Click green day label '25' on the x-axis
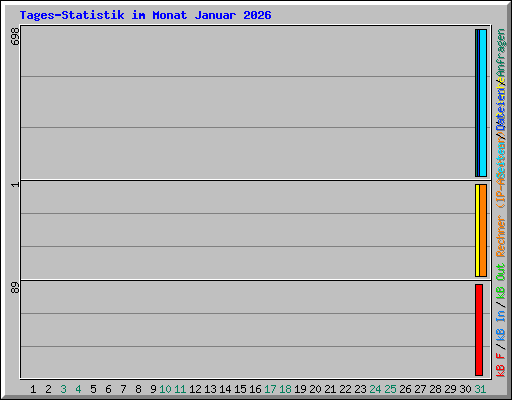The width and height of the screenshot is (512, 400). 390,389
